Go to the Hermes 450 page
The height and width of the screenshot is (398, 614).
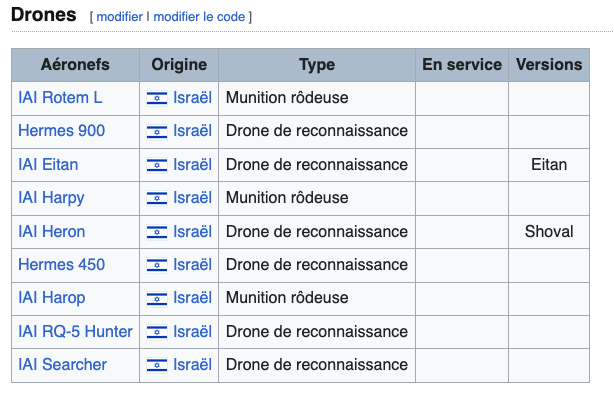pos(61,264)
